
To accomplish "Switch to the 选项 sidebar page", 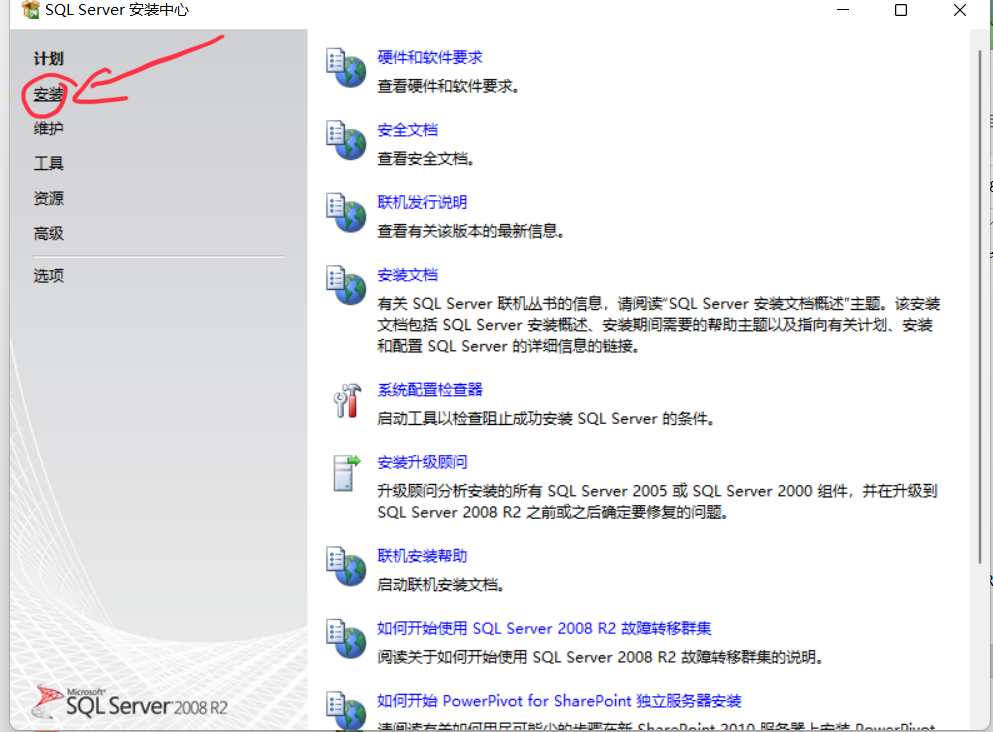I will (x=49, y=275).
